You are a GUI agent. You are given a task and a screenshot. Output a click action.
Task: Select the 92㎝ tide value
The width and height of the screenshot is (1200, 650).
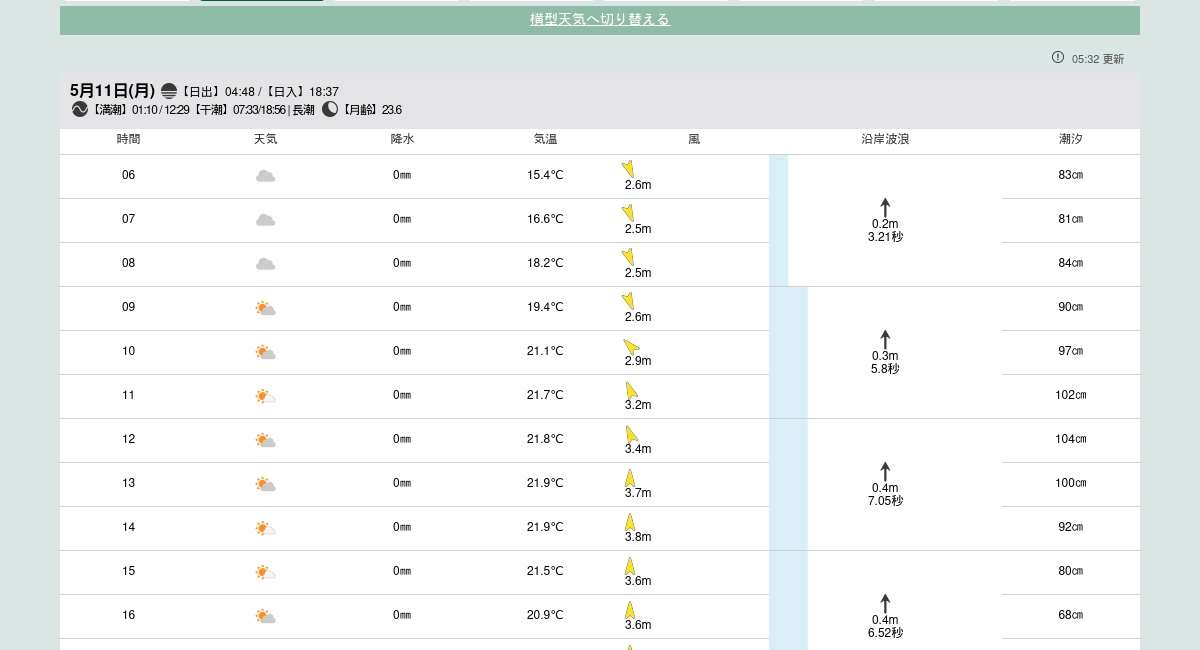pyautogui.click(x=1071, y=527)
